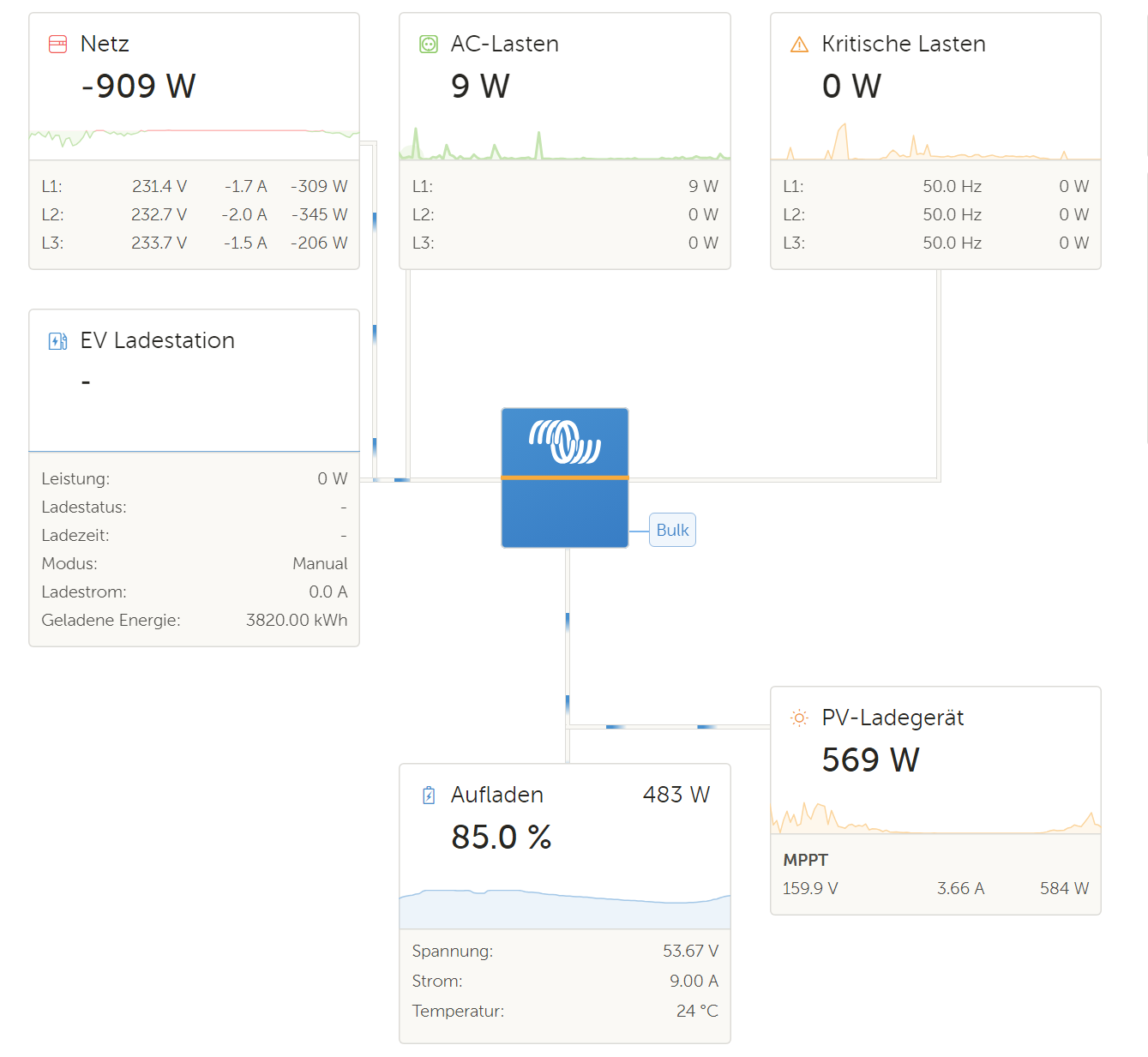Click the PV-Ladegerät sun icon
This screenshot has width=1148, height=1057.
pyautogui.click(x=799, y=718)
